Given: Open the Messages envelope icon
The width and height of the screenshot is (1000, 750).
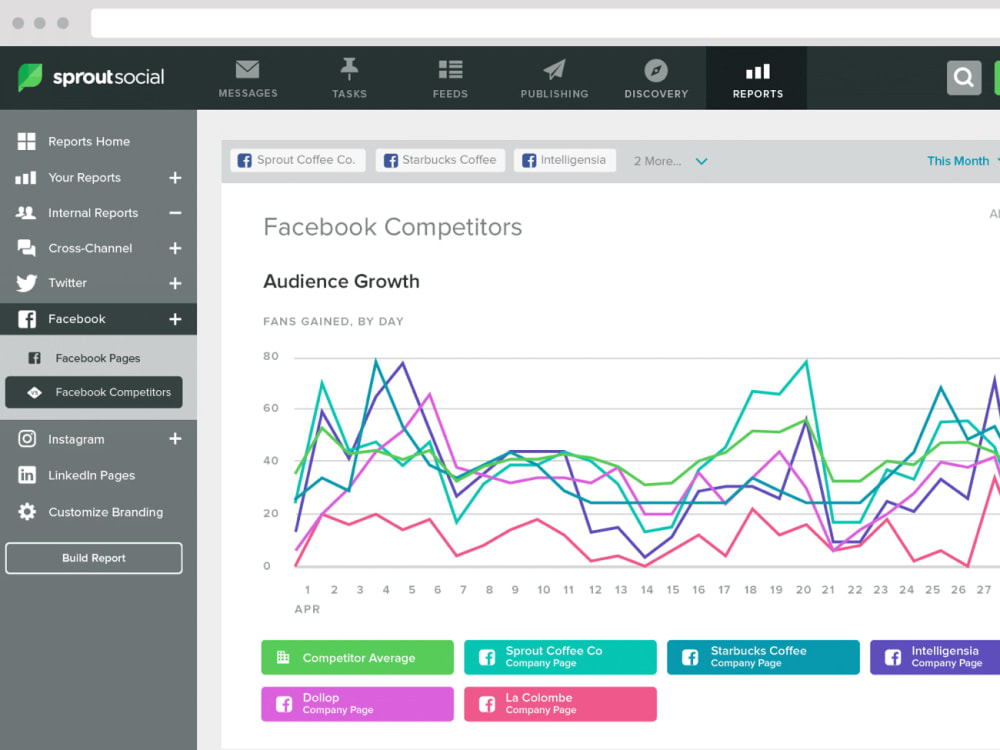Looking at the screenshot, I should (247, 69).
